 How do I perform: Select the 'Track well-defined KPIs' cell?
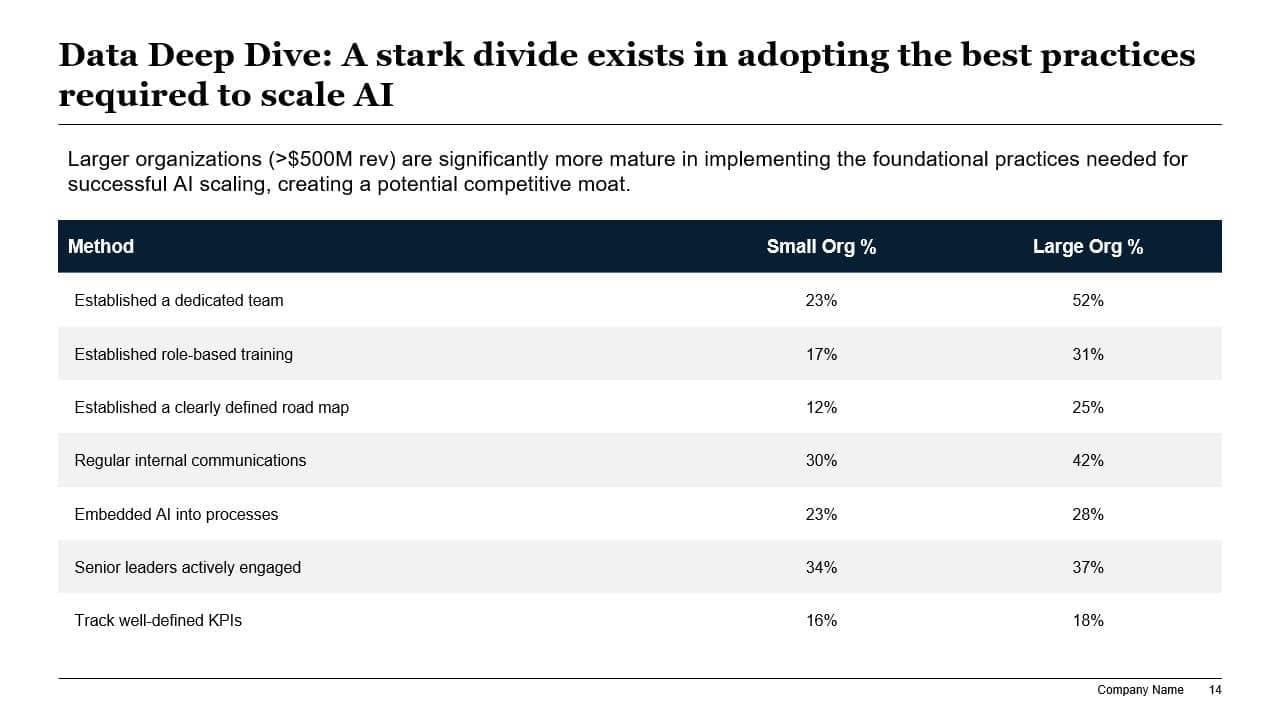[158, 620]
